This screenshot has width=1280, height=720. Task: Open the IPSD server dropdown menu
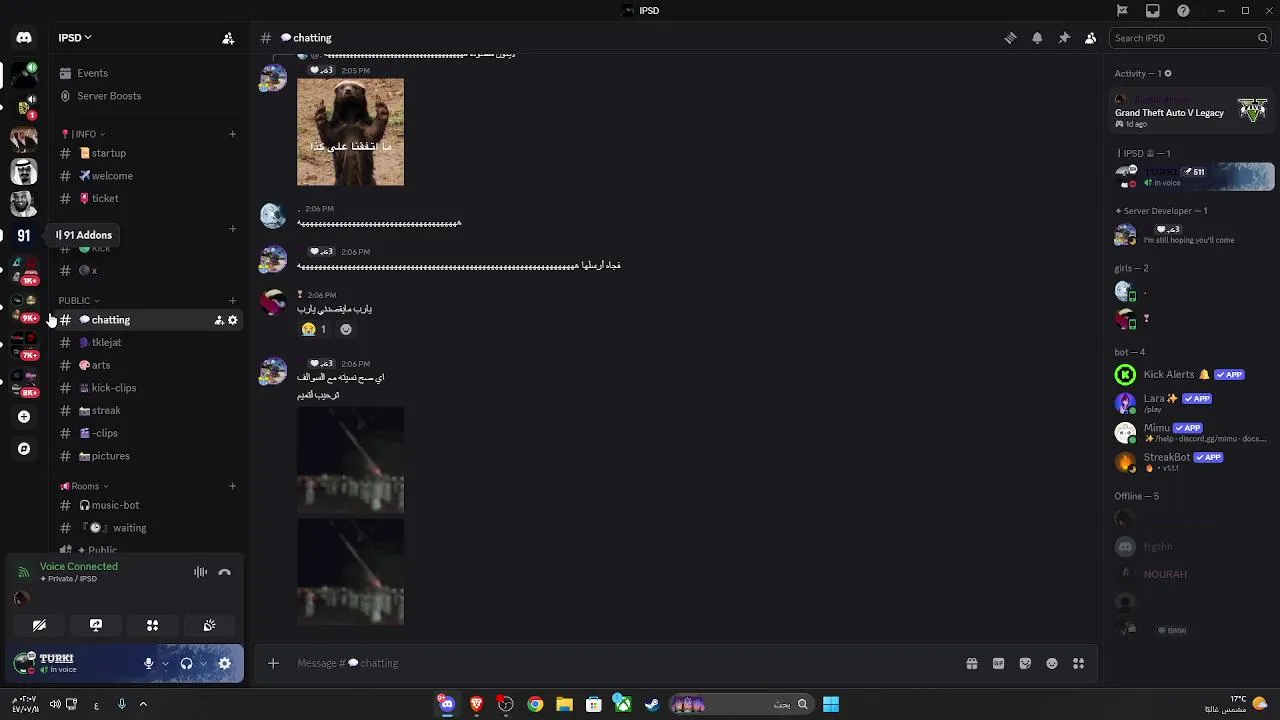(x=75, y=38)
